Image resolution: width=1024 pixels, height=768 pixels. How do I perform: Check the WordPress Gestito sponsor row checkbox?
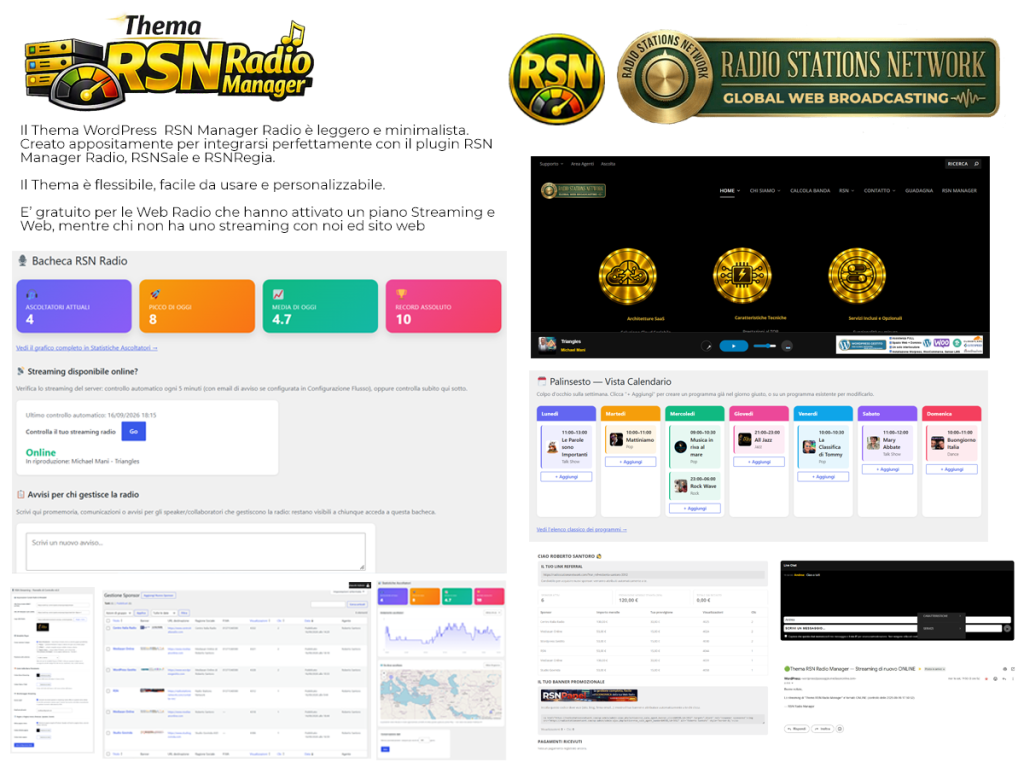coord(108,670)
